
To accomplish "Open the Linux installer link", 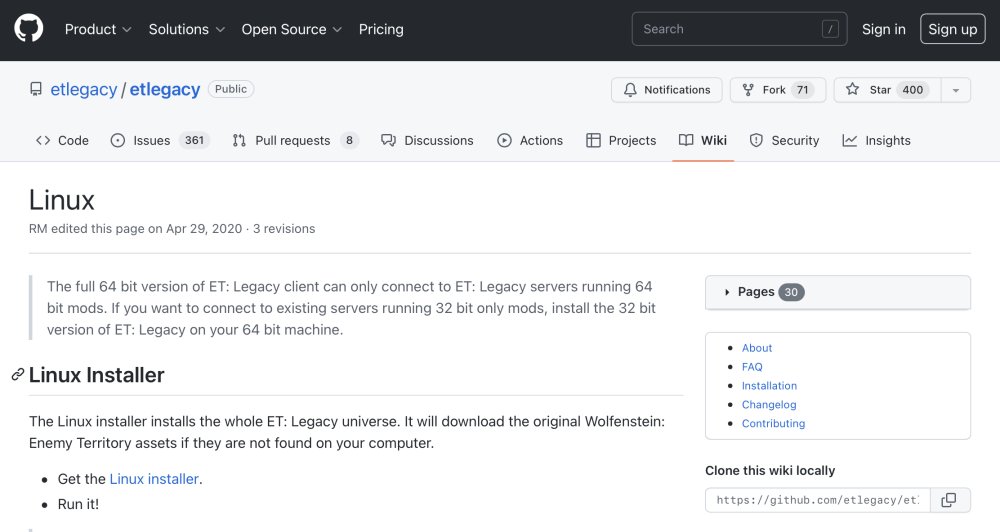I will coord(154,479).
